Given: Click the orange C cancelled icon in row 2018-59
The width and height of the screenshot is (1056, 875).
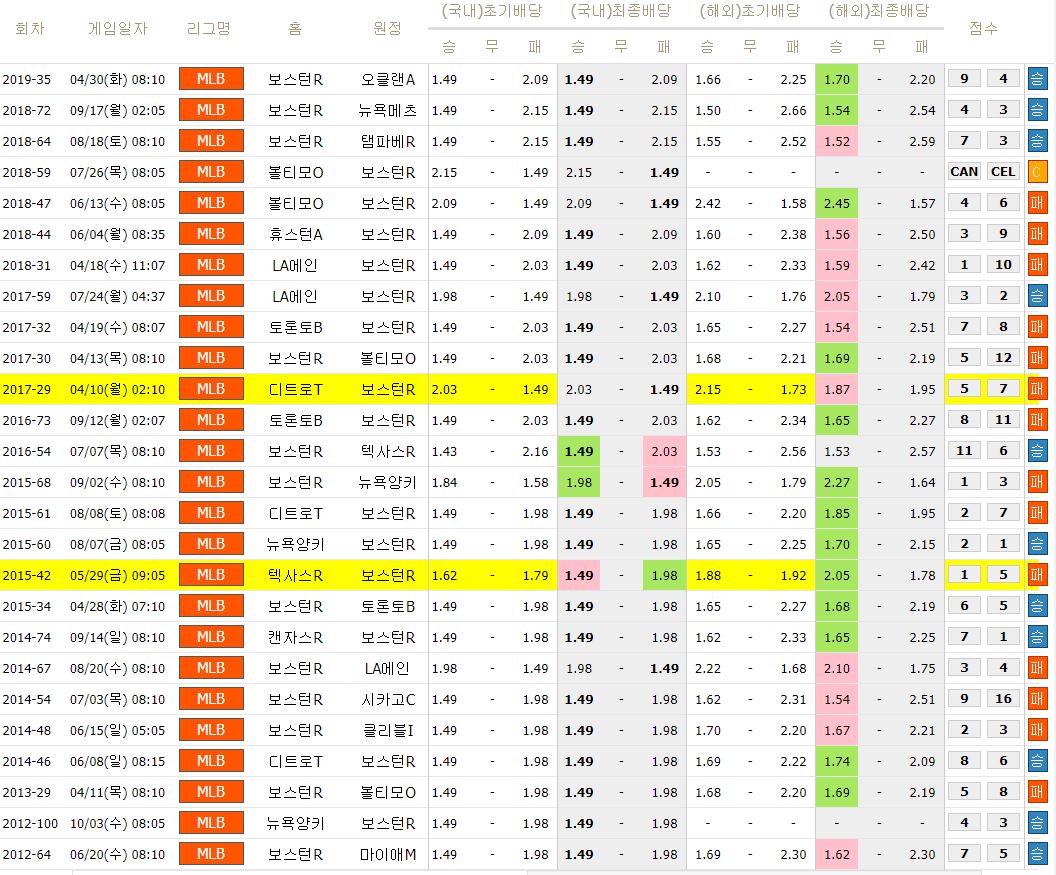Looking at the screenshot, I should click(x=1037, y=172).
